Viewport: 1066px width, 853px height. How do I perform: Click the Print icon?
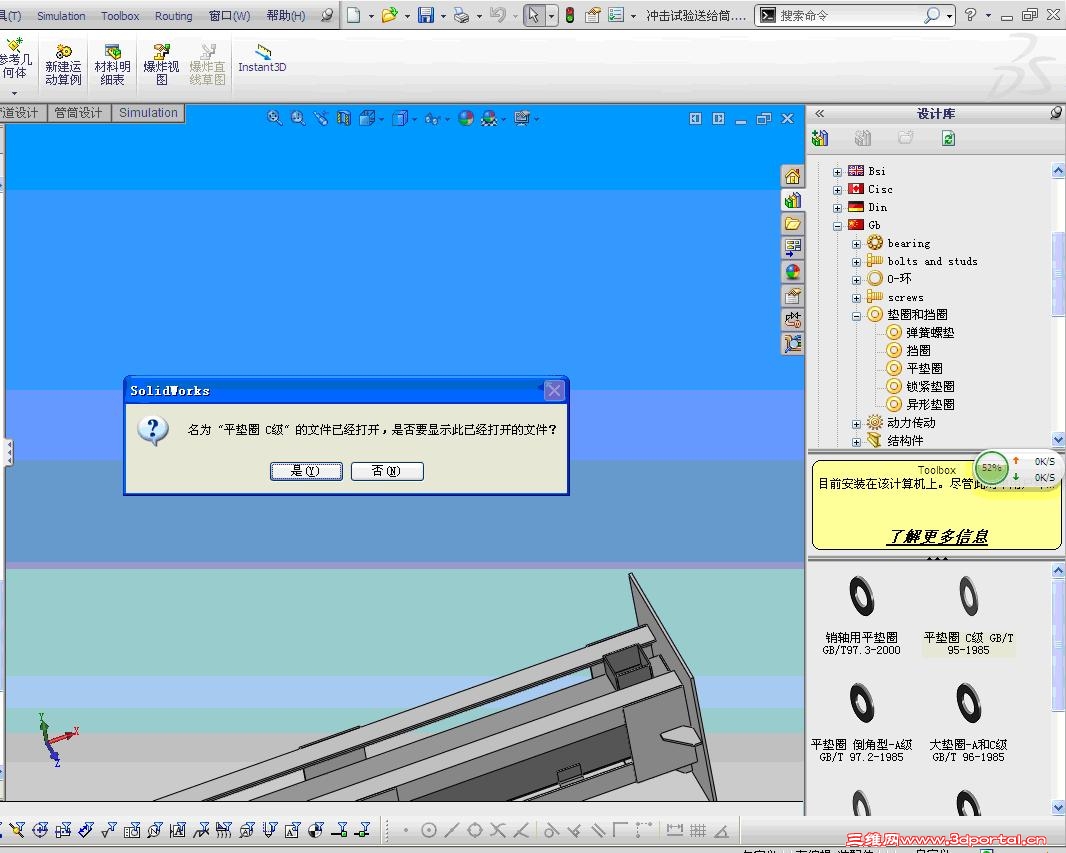coord(462,15)
